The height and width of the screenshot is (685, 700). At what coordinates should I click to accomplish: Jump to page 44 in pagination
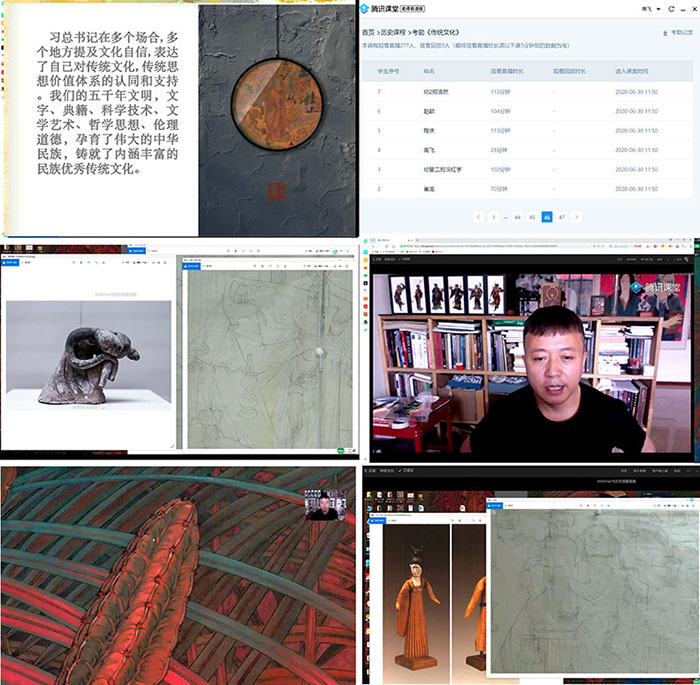[x=517, y=217]
